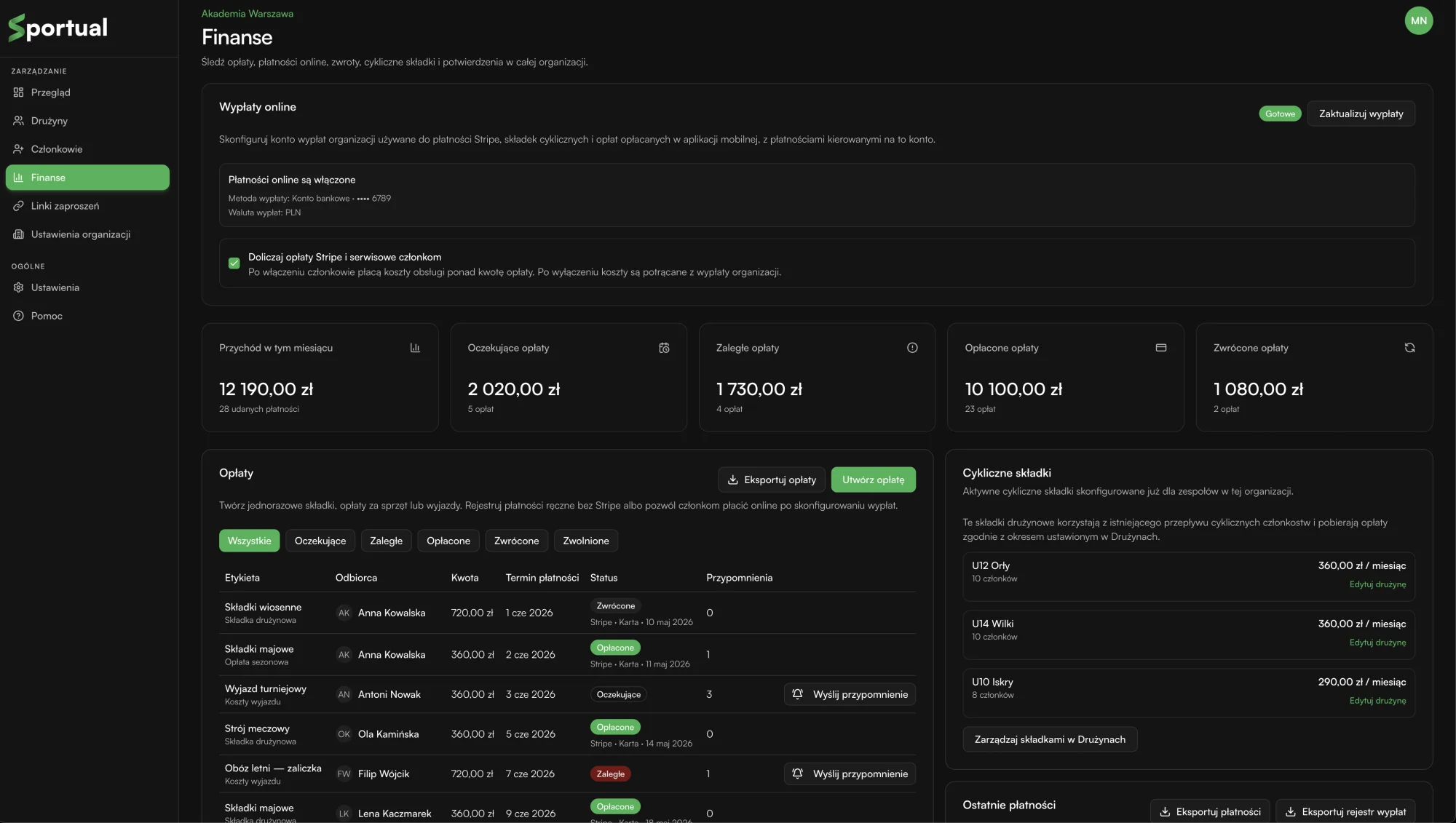Navigate to Linki zaproszeń

click(x=87, y=206)
